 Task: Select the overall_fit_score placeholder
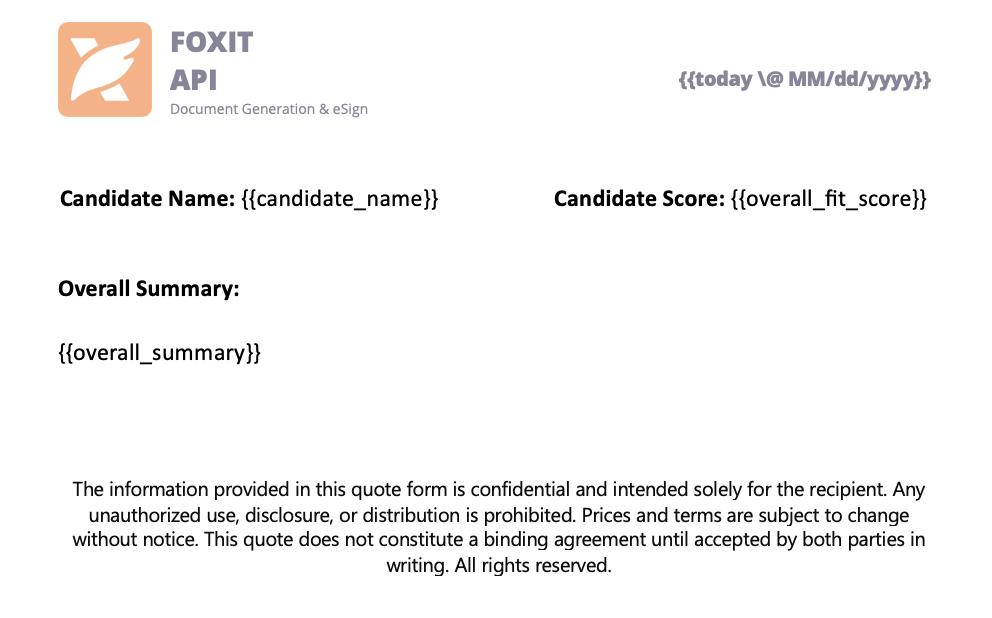coord(829,199)
